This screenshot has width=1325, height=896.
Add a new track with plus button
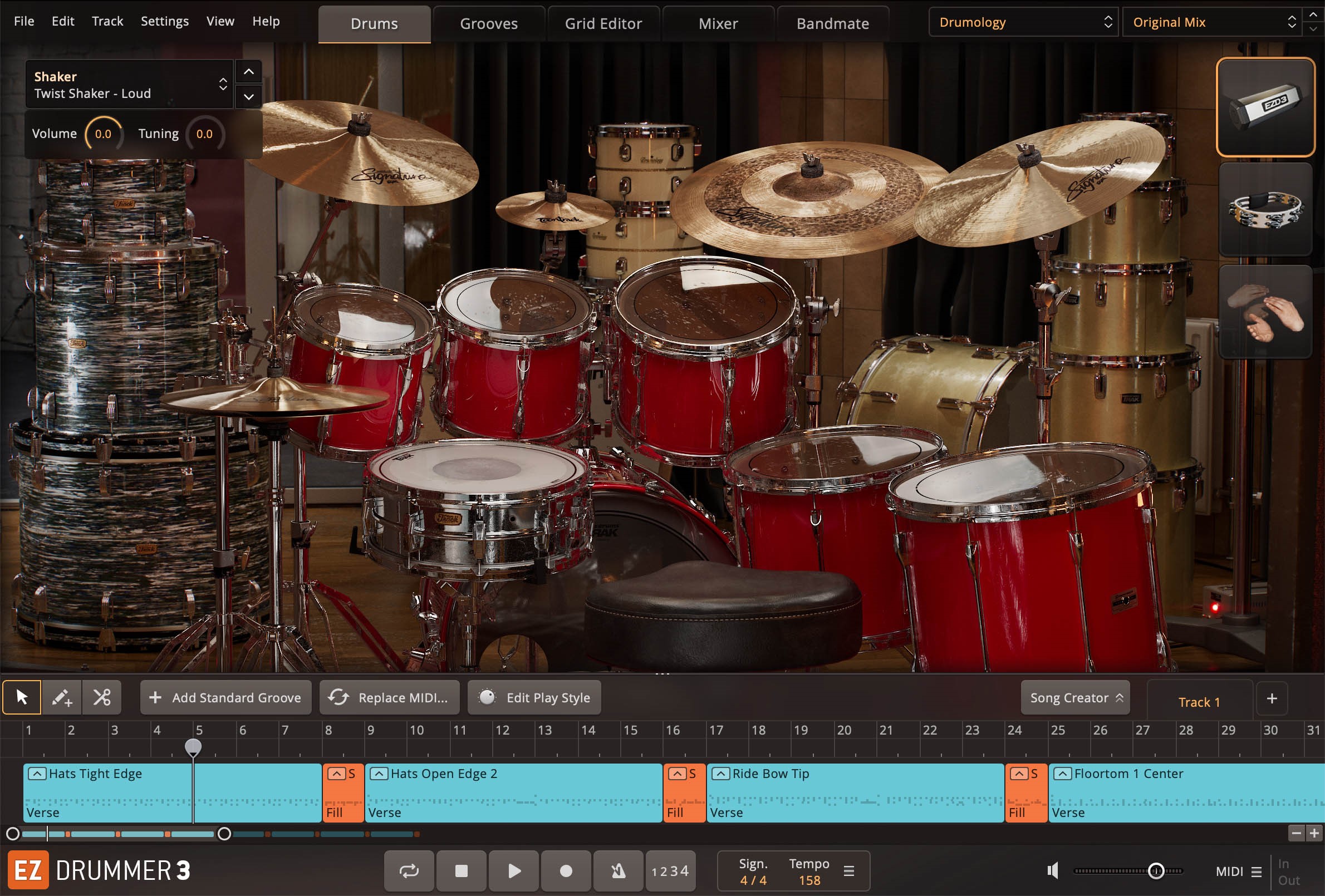[1272, 698]
